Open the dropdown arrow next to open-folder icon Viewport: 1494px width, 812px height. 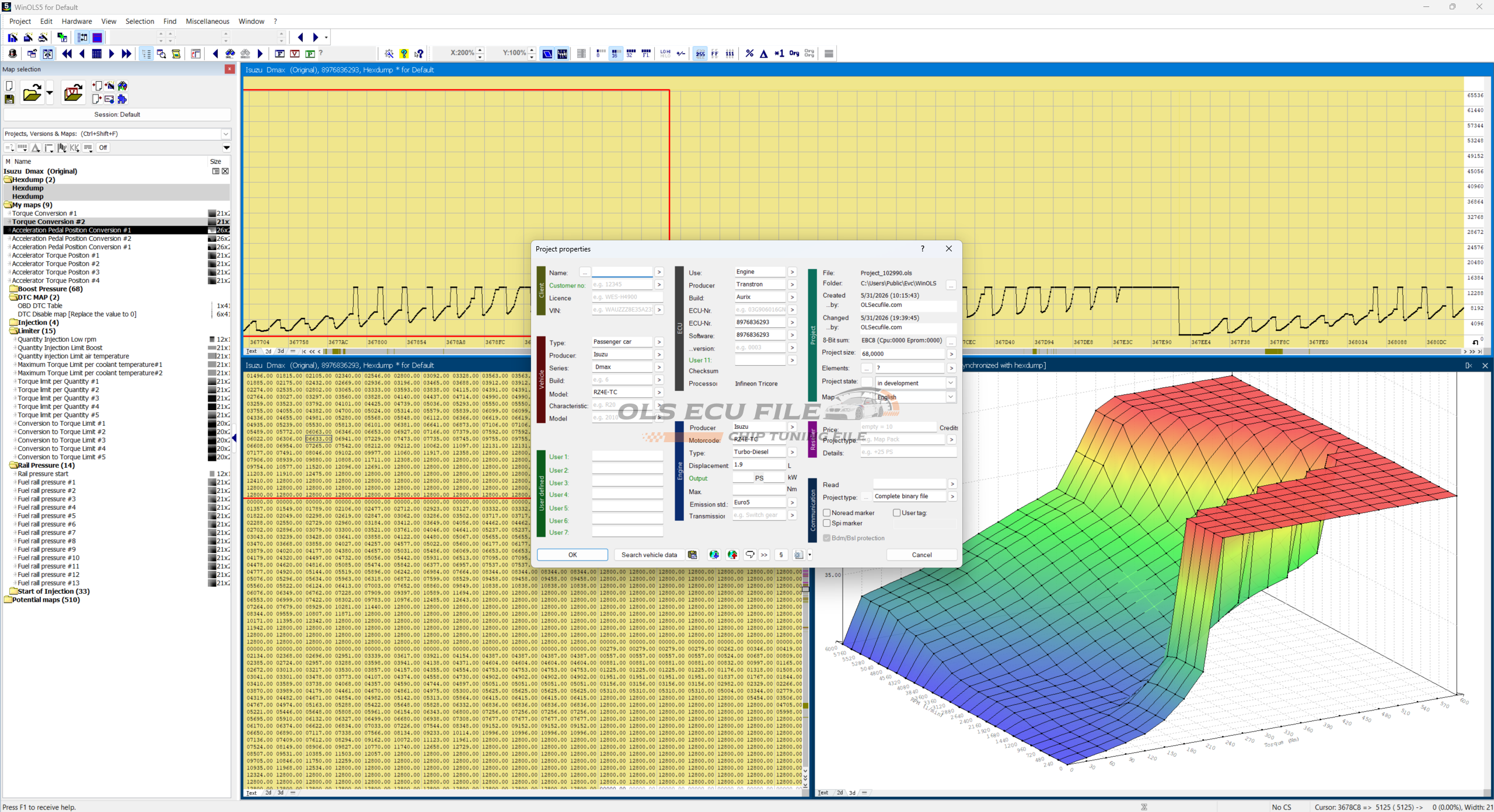[50, 93]
